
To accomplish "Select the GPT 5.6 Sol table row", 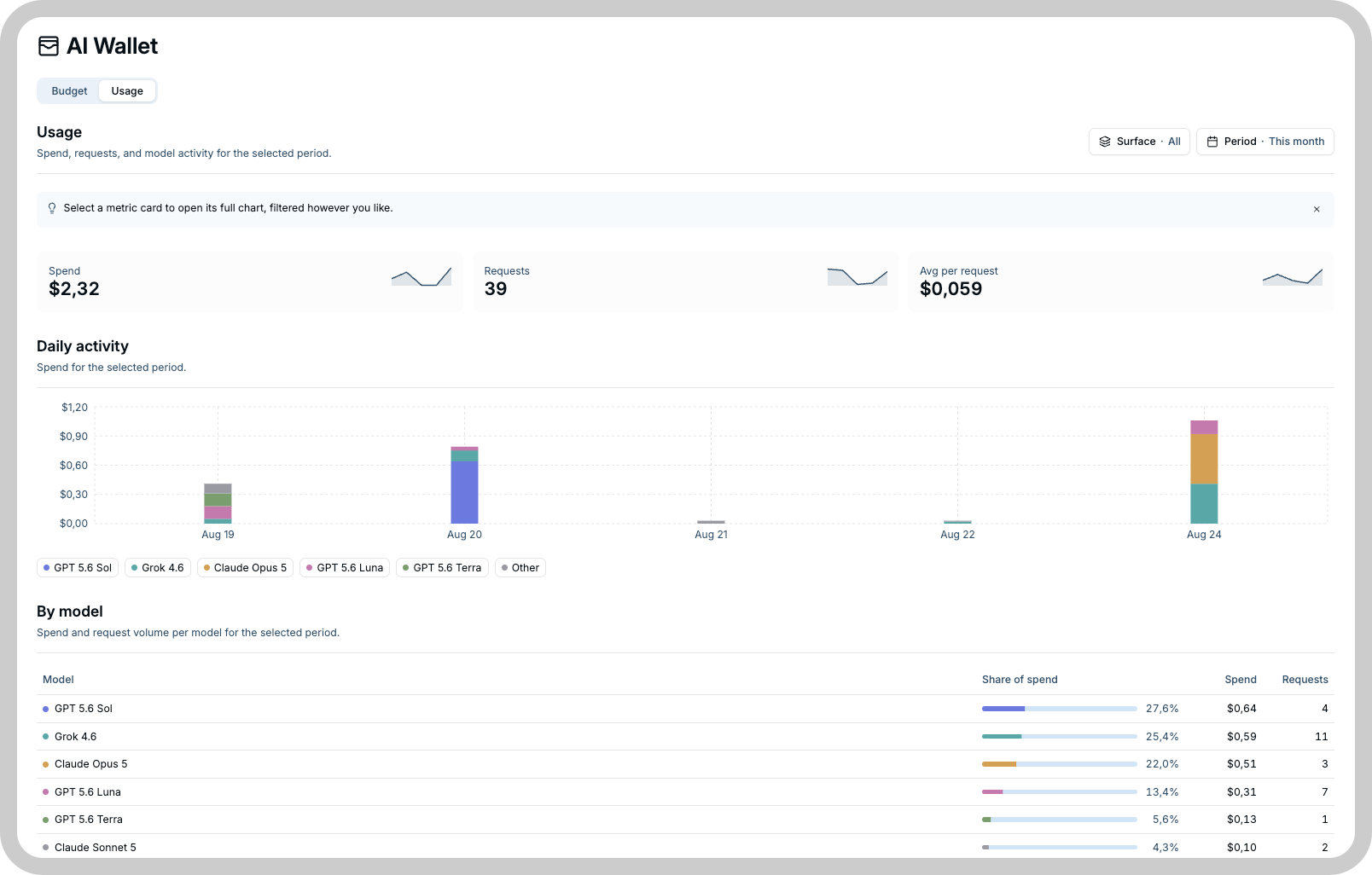I will [685, 709].
